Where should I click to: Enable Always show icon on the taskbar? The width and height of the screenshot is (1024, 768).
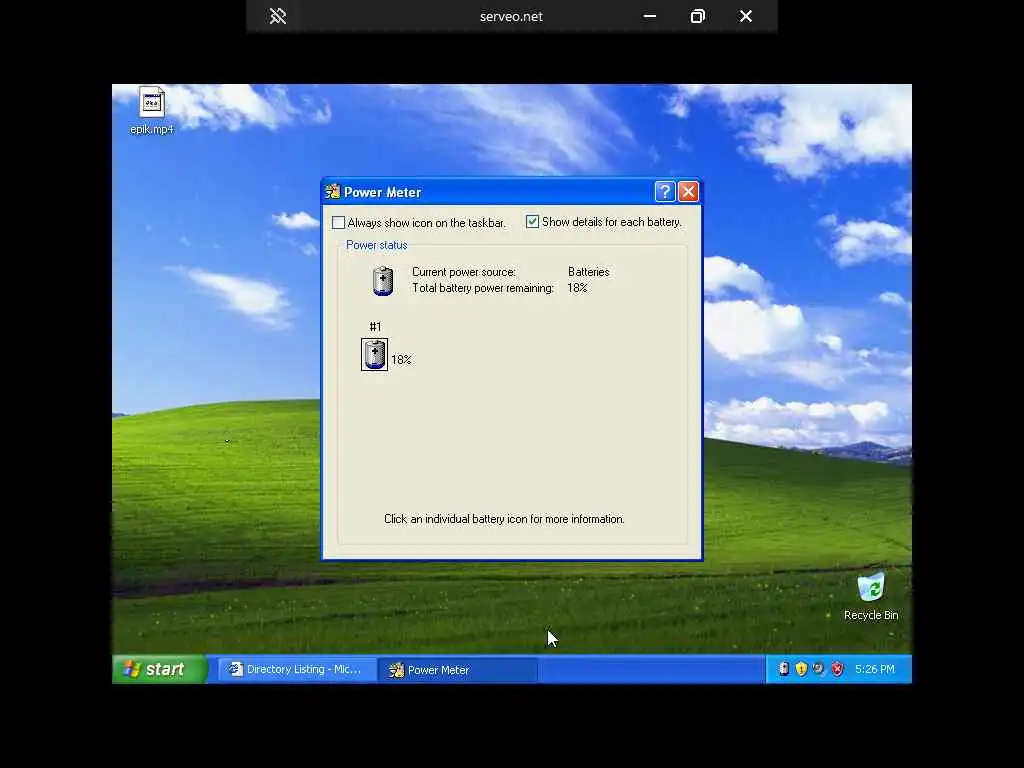pos(338,223)
